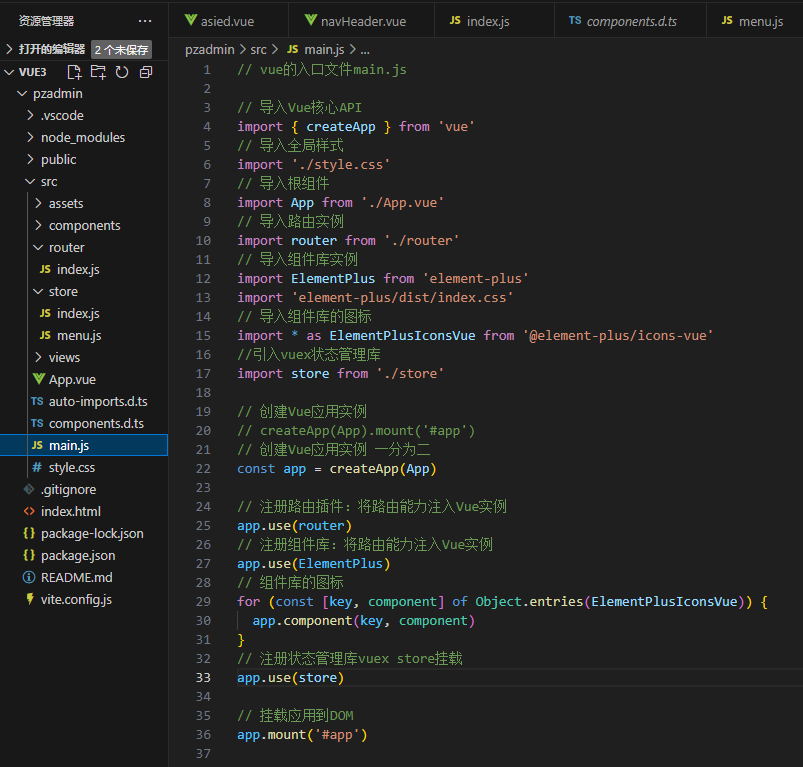This screenshot has width=803, height=767.
Task: Click the braces icon beside package.json
Action: [29, 556]
